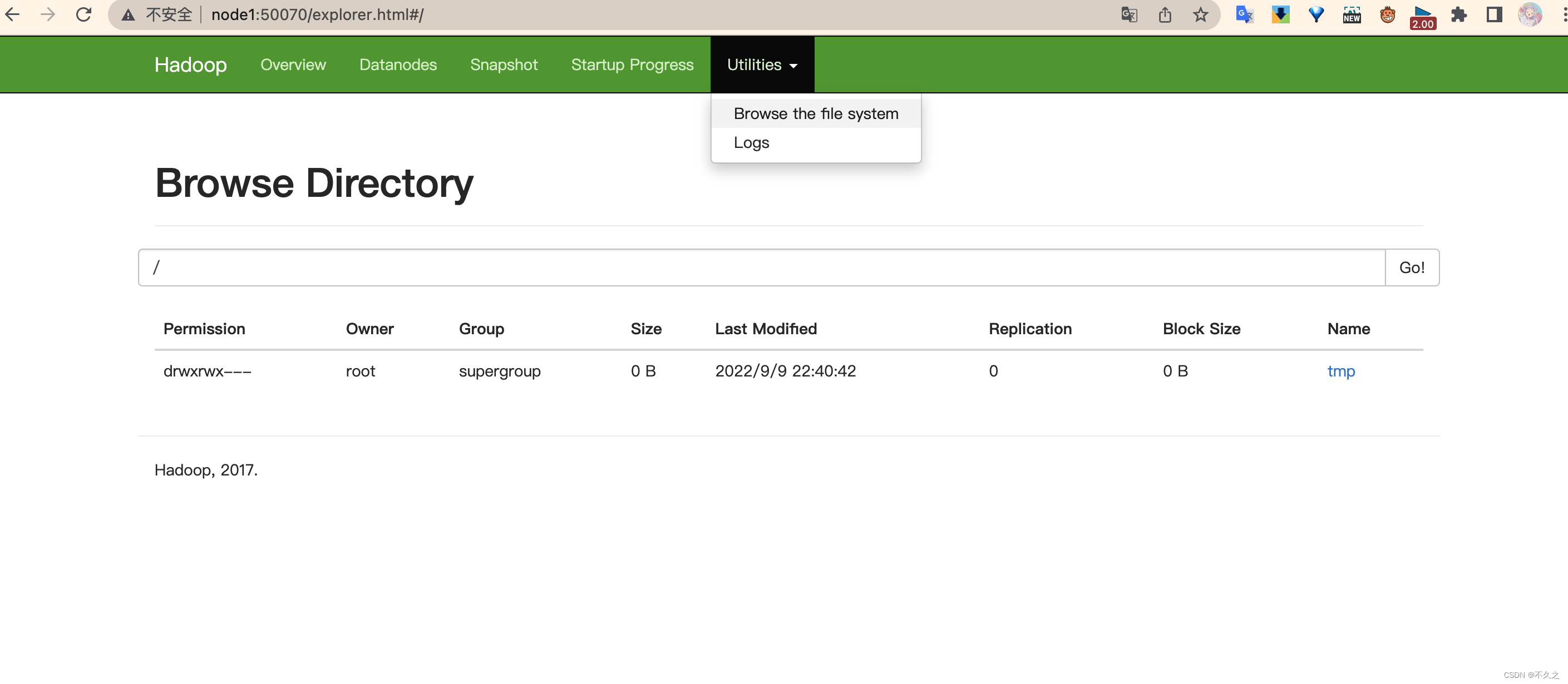Click the Snapshot tab
Viewport: 1568px width, 684px height.
504,64
